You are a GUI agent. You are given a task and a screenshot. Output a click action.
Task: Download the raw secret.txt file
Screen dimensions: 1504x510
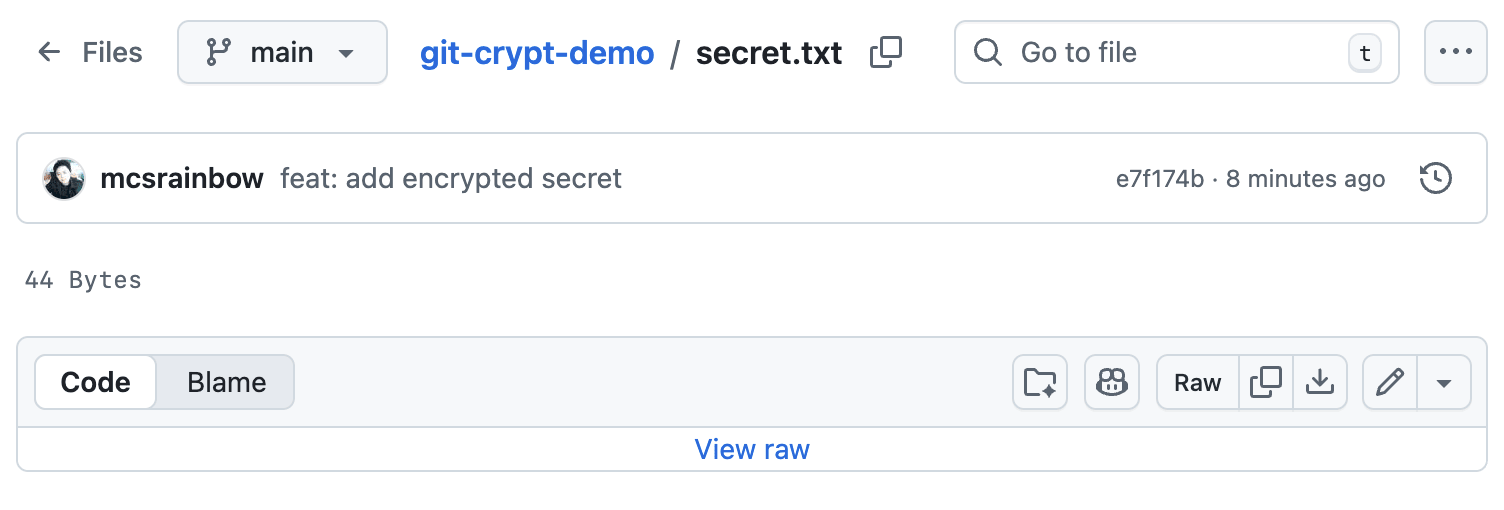(1320, 382)
